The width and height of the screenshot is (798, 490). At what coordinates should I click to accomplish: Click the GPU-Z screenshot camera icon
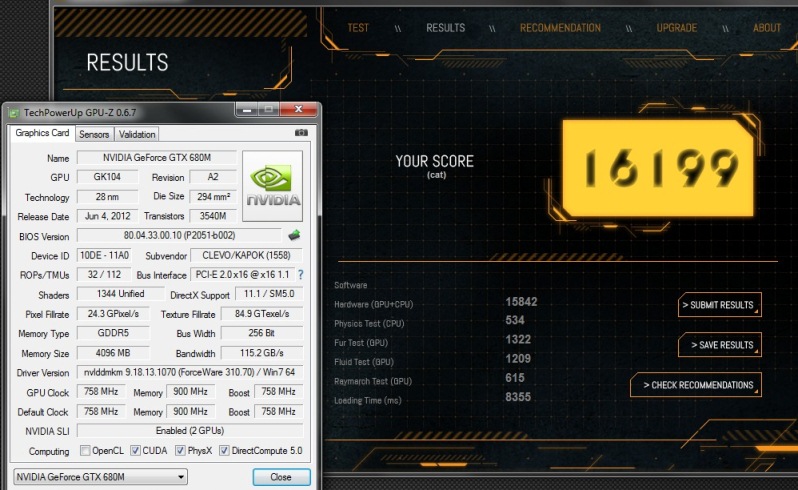pyautogui.click(x=301, y=132)
